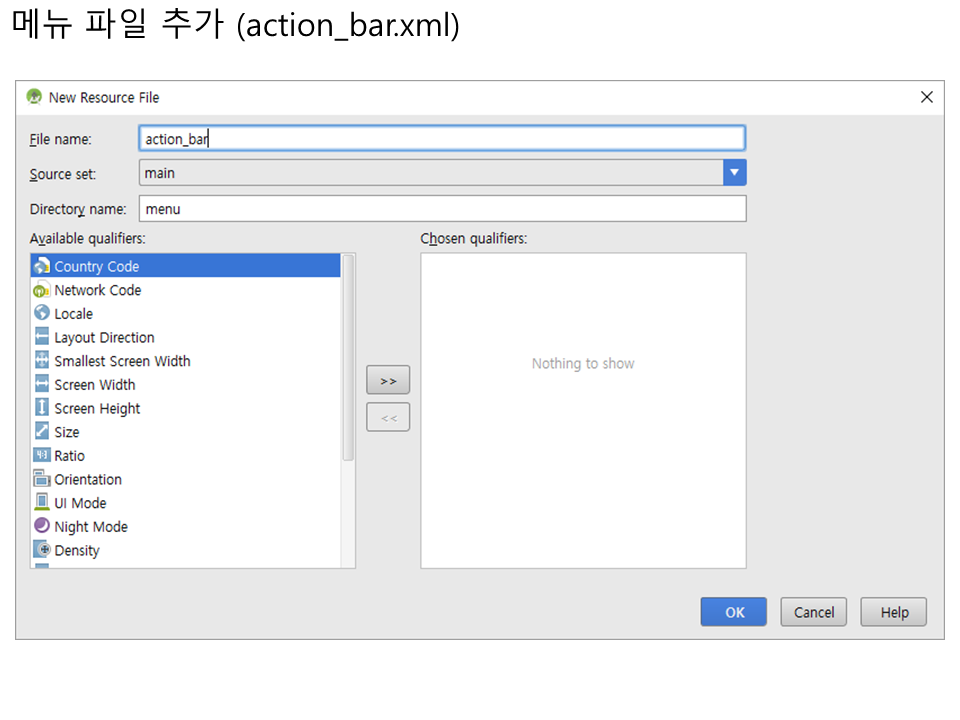Click the Cancel button
The height and width of the screenshot is (720, 960).
(x=814, y=612)
